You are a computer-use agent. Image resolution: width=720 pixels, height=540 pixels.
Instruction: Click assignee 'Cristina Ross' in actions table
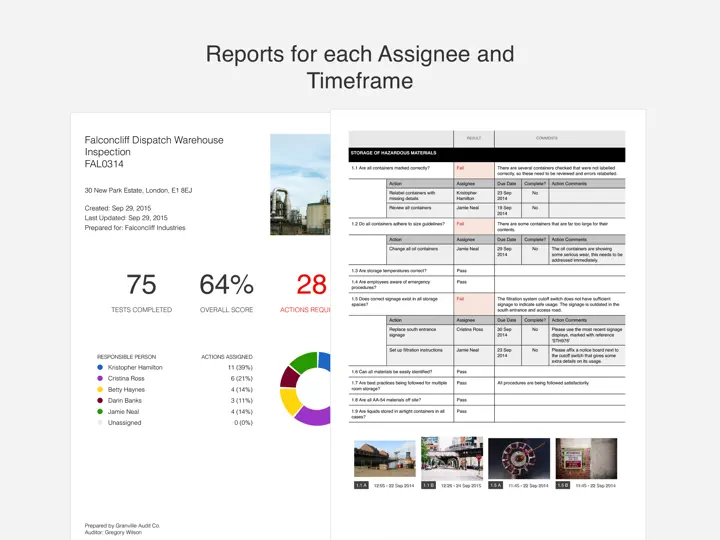[470, 329]
